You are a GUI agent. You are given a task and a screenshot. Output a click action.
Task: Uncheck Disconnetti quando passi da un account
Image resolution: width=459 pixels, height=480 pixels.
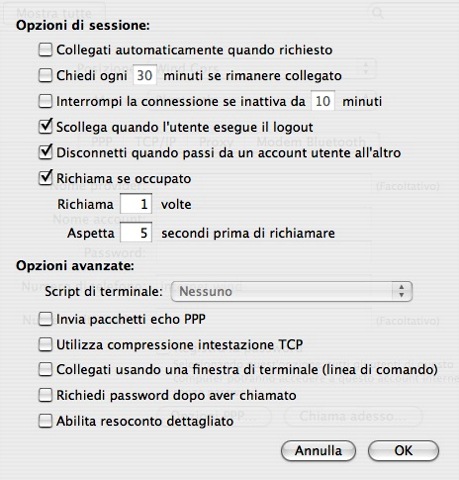(45, 152)
